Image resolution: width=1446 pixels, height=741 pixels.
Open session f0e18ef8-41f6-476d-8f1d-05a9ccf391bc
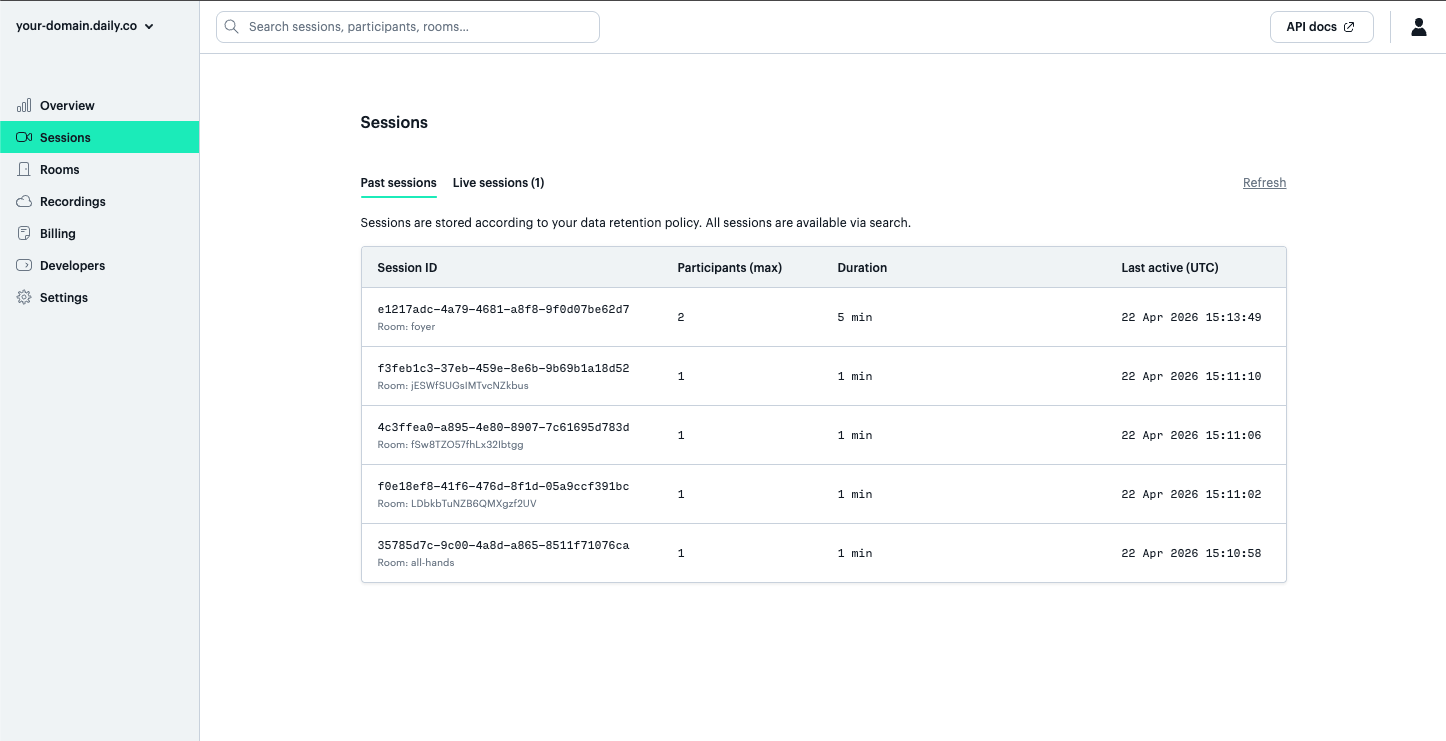tap(823, 494)
